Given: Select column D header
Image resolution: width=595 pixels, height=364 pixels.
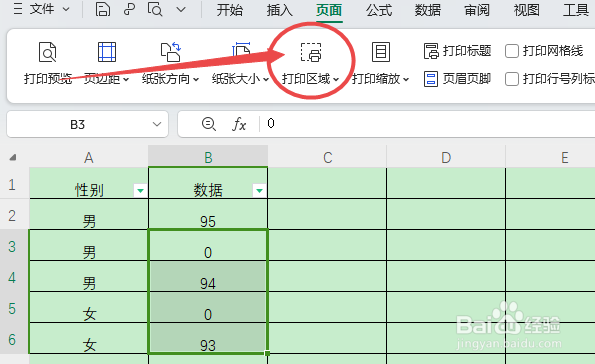Looking at the screenshot, I should pos(446,157).
